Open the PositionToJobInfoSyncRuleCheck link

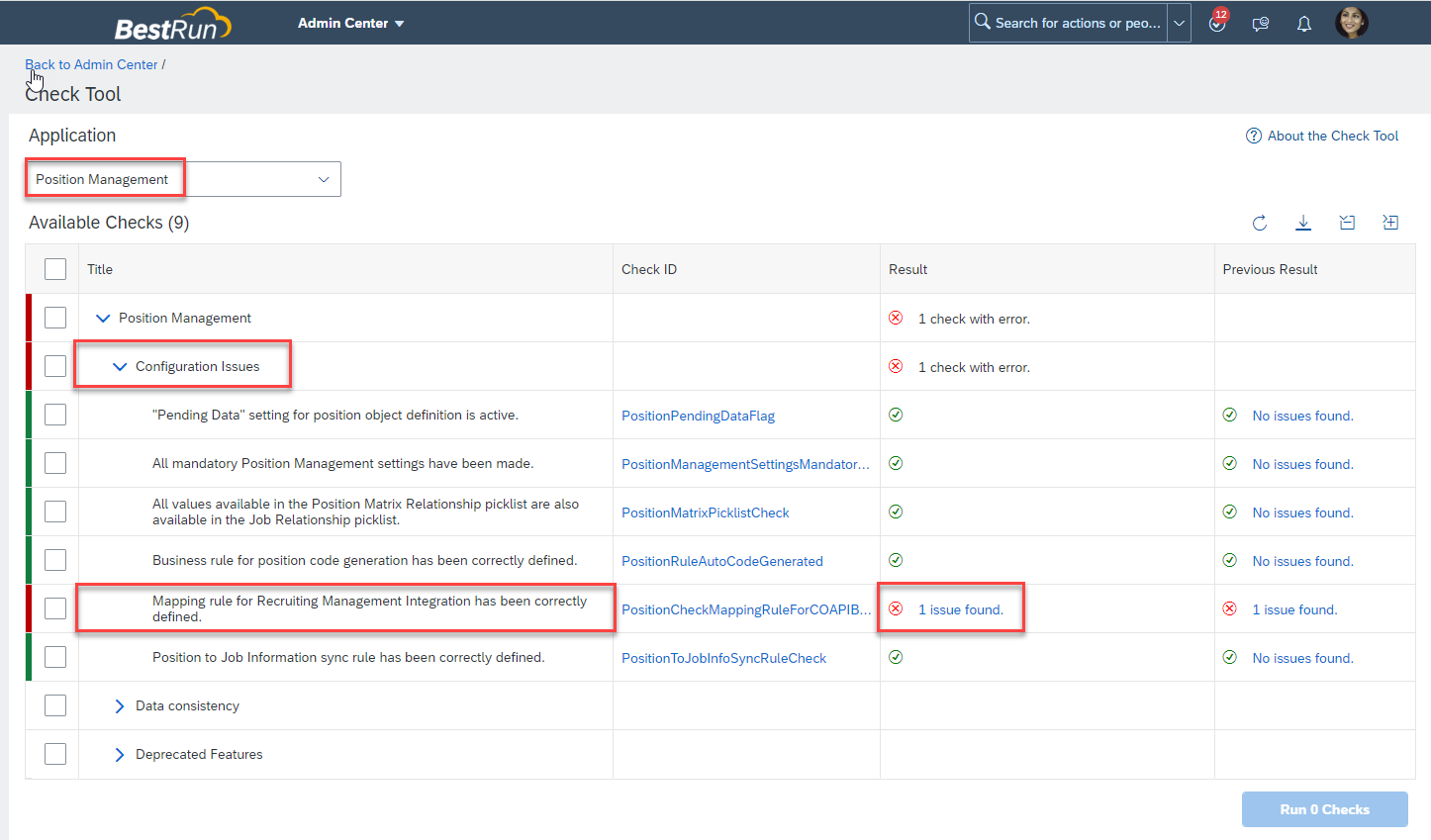click(723, 658)
